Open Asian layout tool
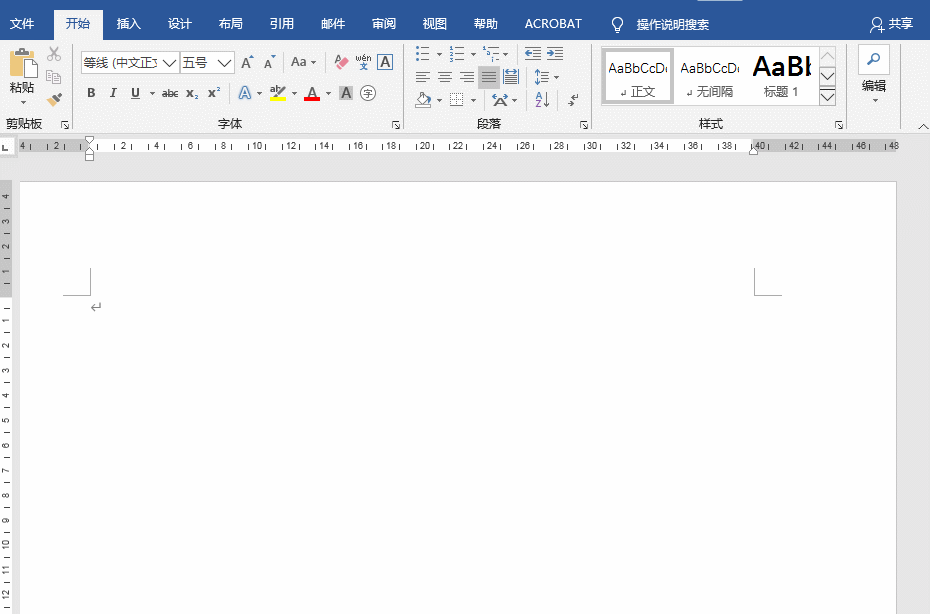 (x=500, y=100)
